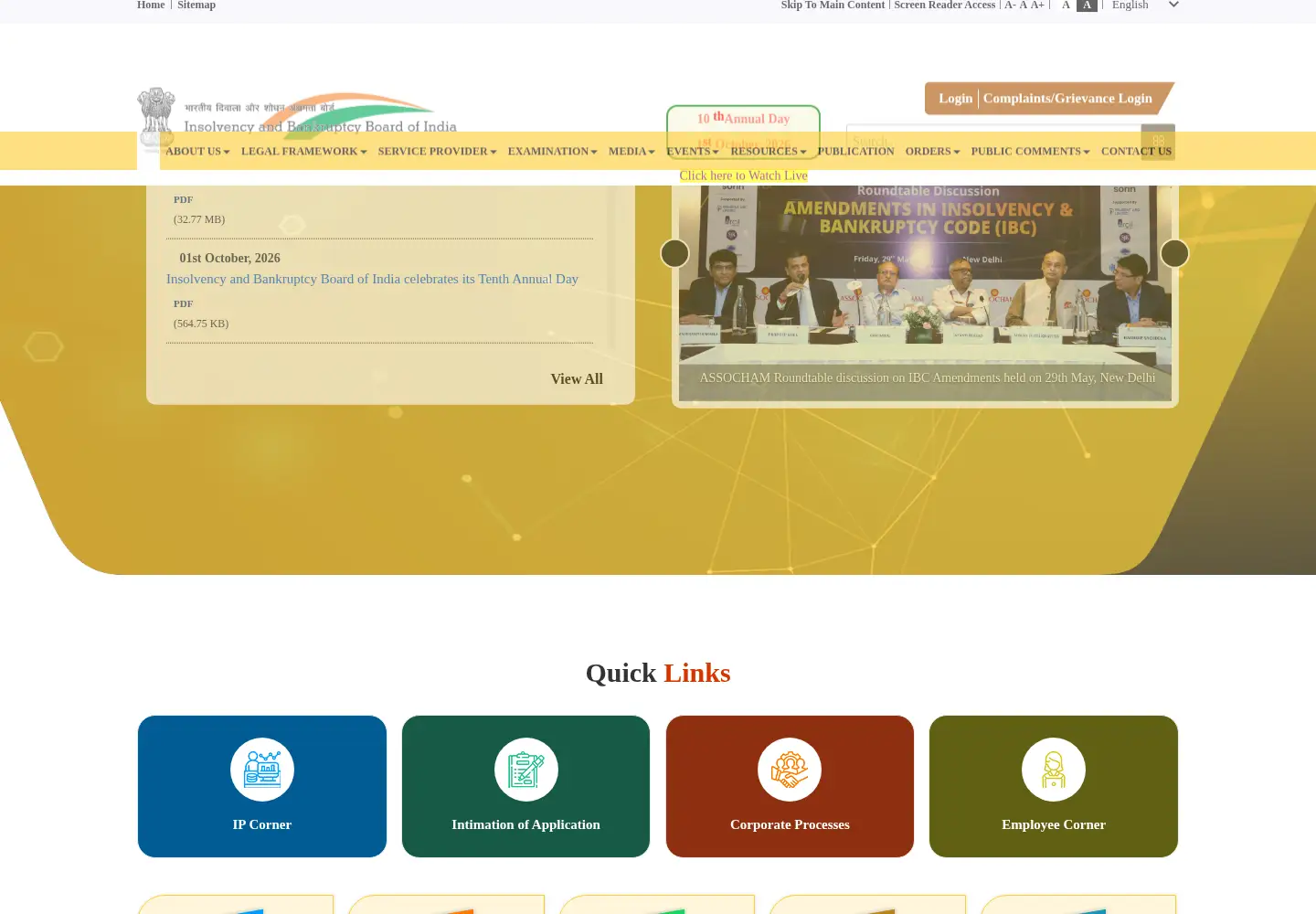The width and height of the screenshot is (1316, 914).
Task: Open Screen Reader Access link
Action: [944, 5]
